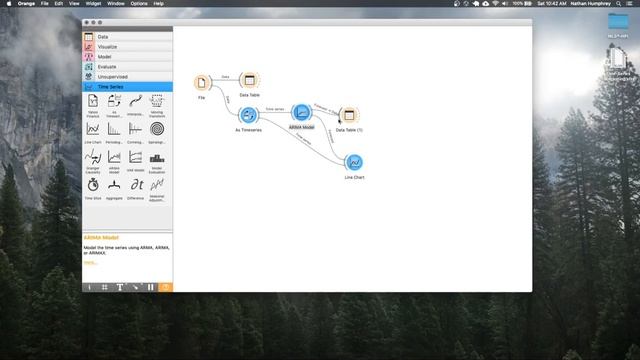This screenshot has width=640, height=360.
Task: Click the workflow info button in bottom toolbar
Action: pos(89,287)
